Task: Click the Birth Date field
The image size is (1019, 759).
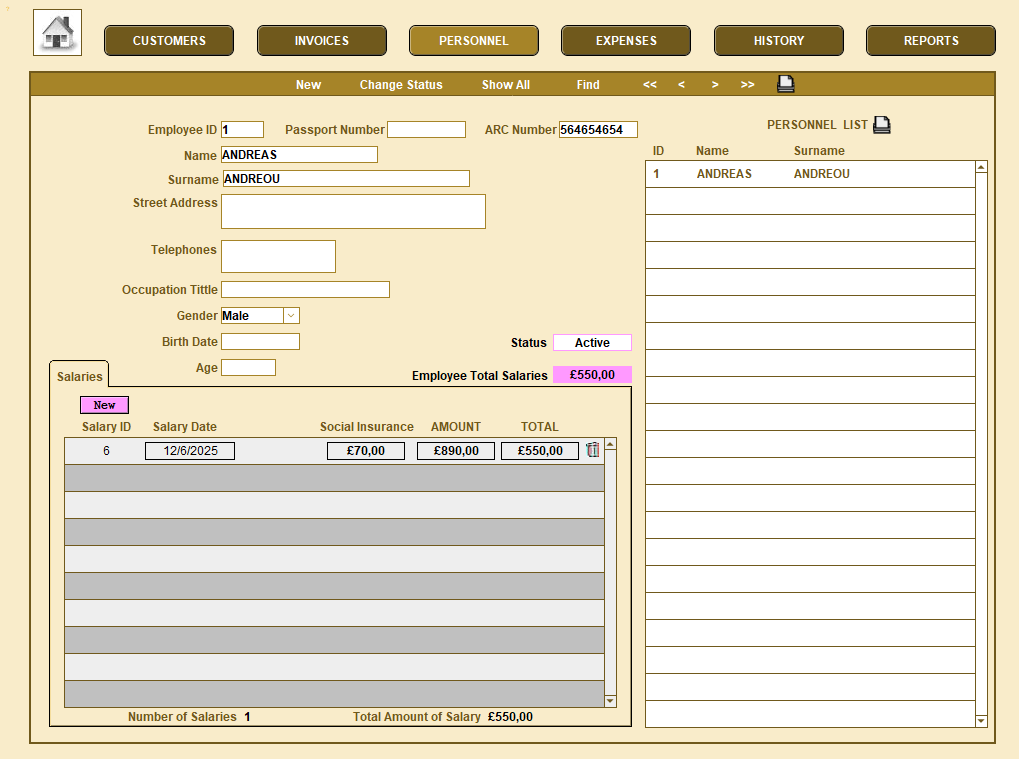Action: tap(260, 341)
